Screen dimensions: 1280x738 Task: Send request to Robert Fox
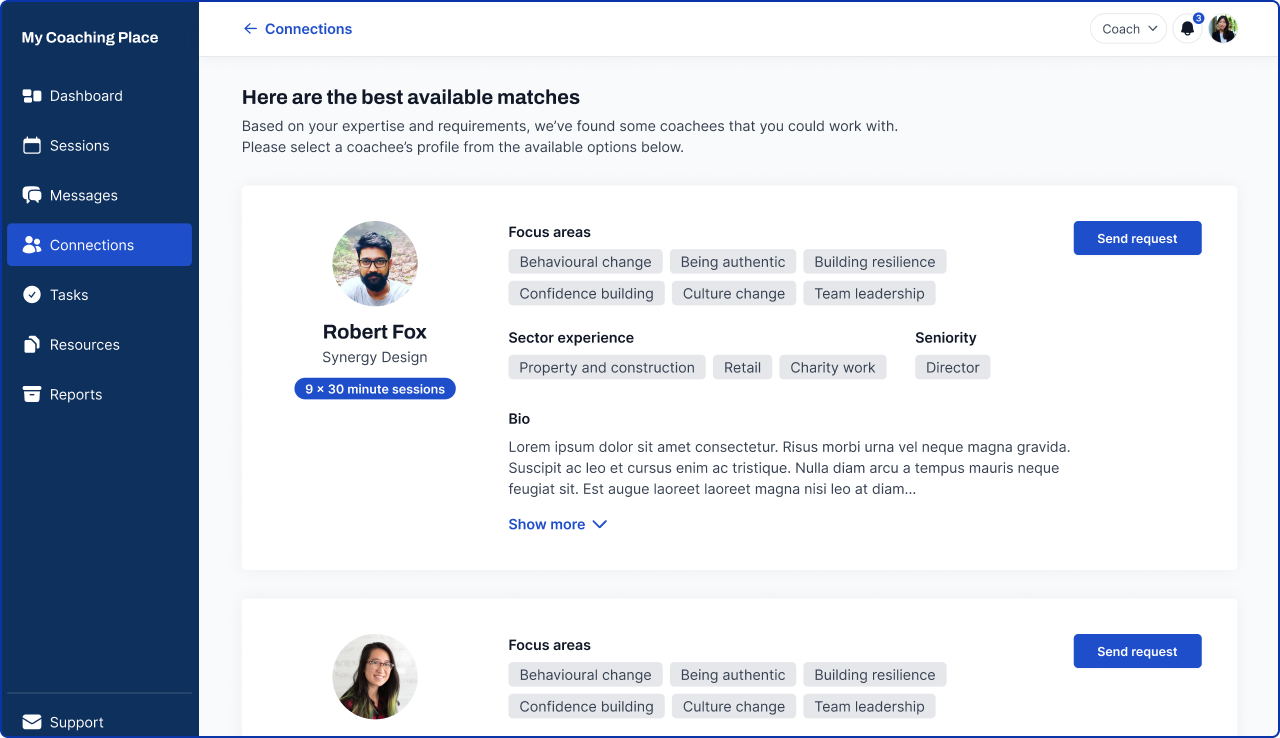(1137, 238)
